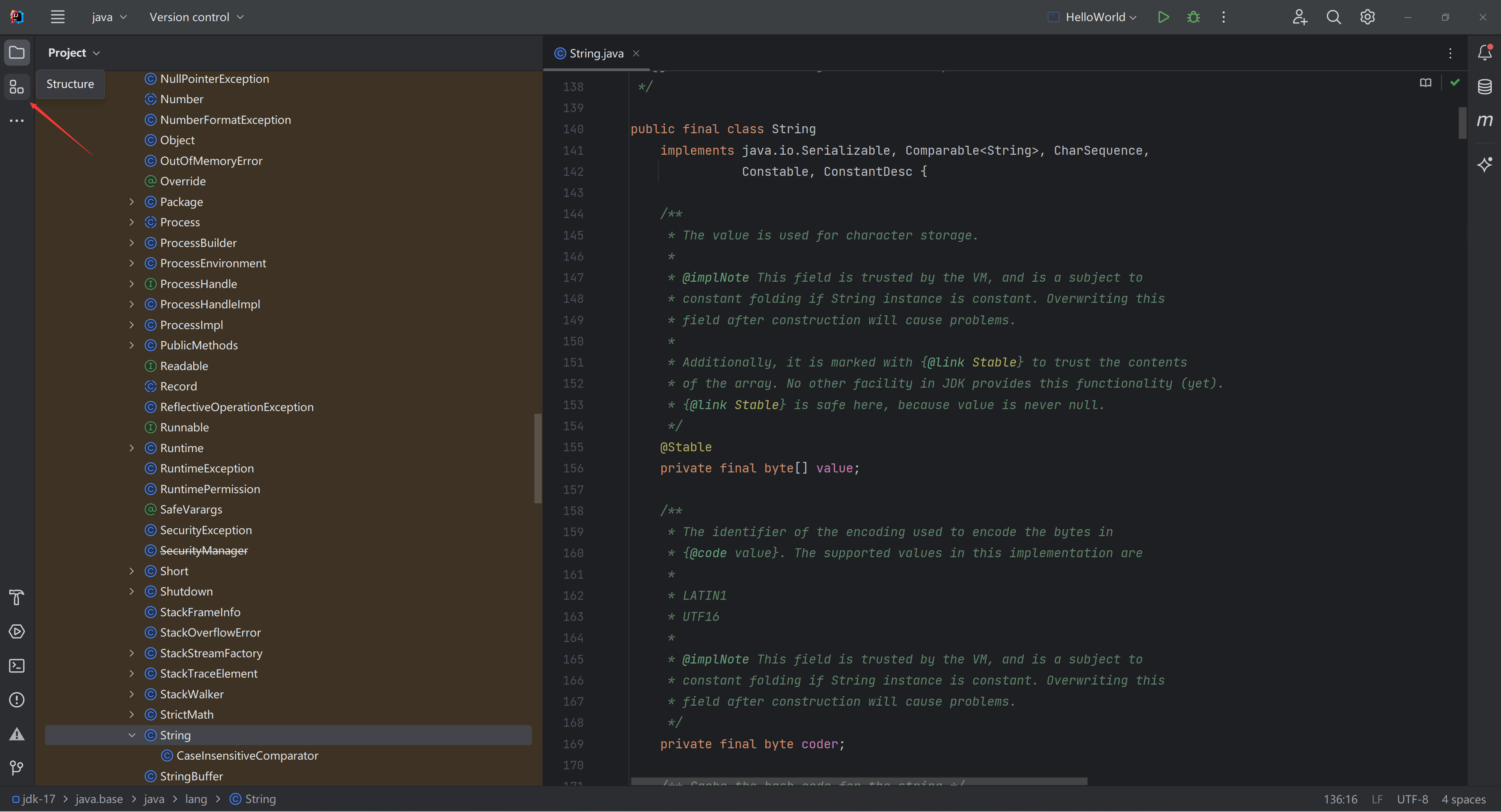Image resolution: width=1501 pixels, height=812 pixels.
Task: Click jdk-17 breadcrumb
Action: [34, 799]
